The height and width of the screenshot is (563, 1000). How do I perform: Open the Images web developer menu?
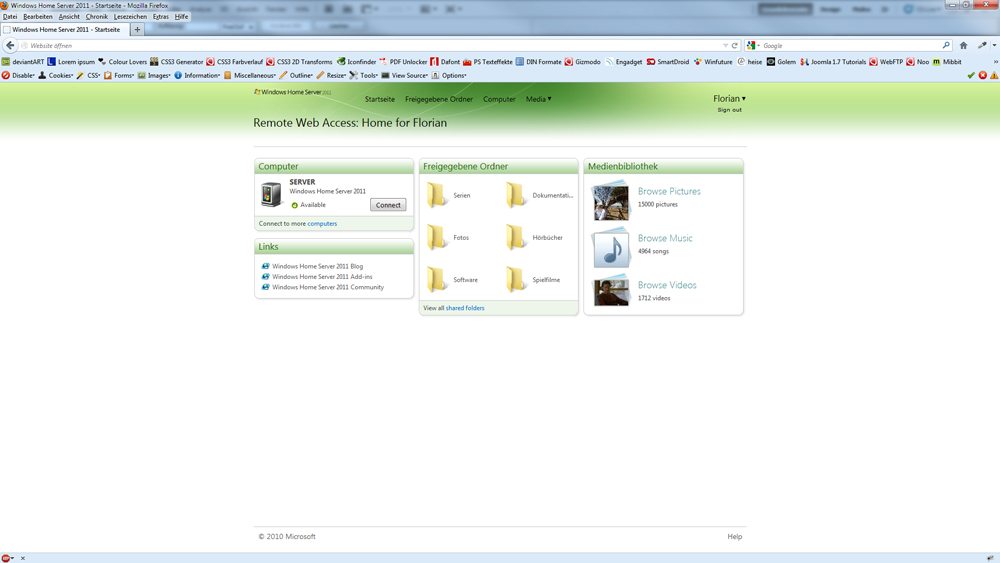[154, 75]
